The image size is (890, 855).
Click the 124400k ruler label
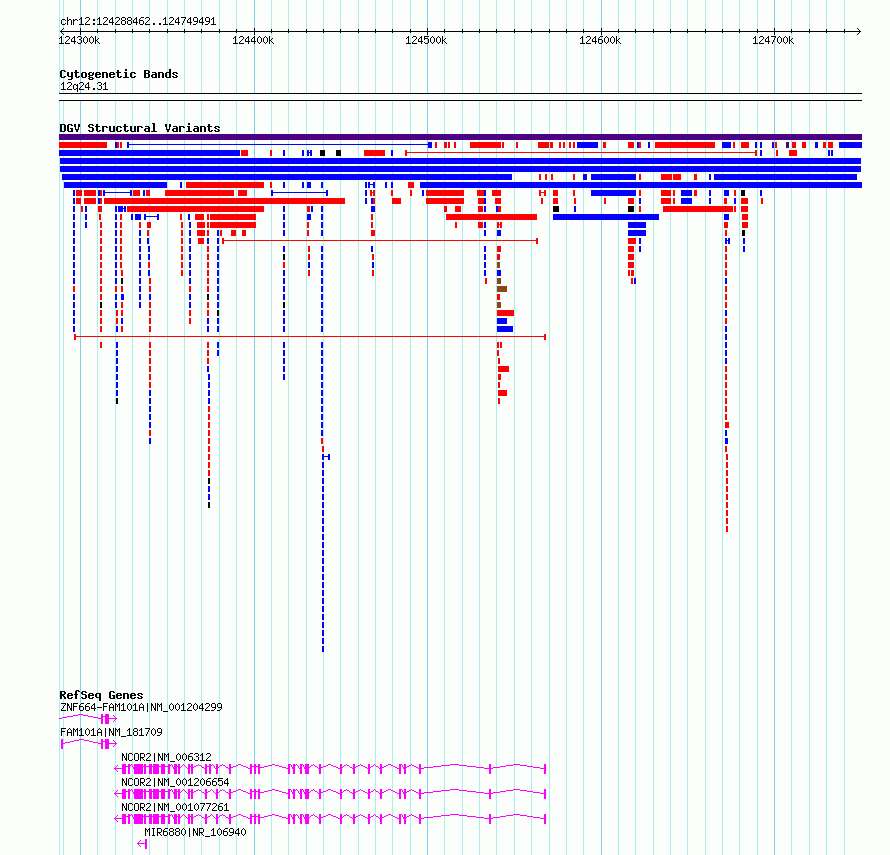[253, 40]
